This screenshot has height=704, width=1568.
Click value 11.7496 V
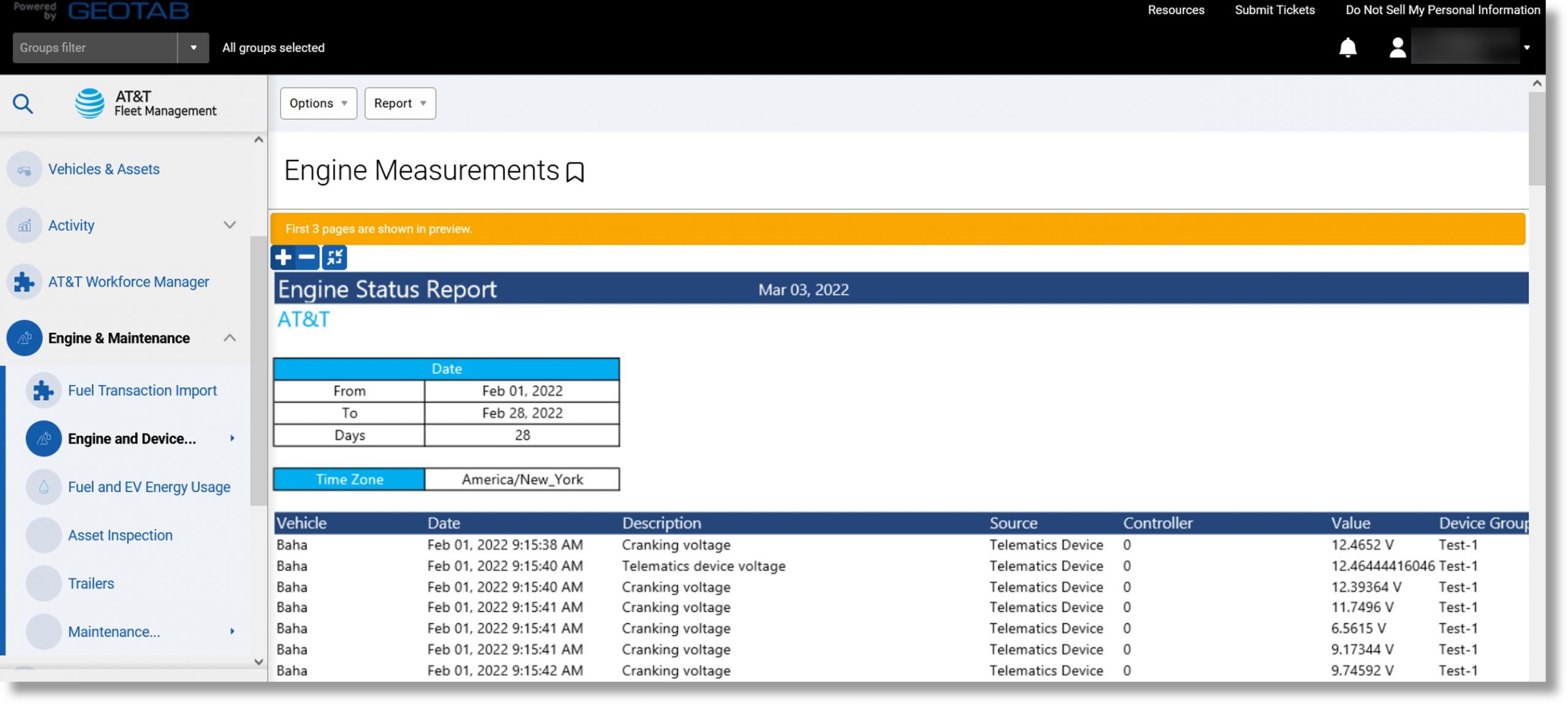[1362, 607]
